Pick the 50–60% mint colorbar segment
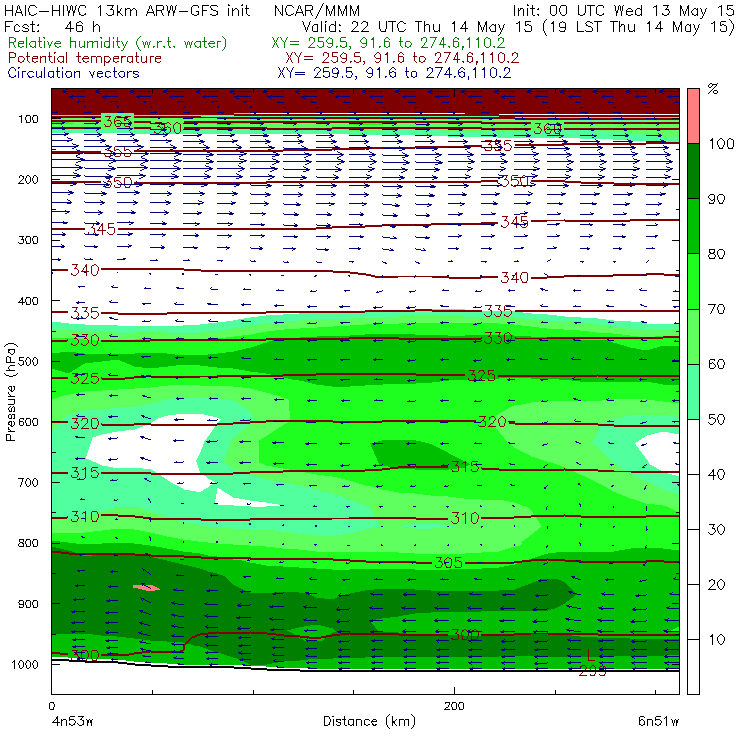740x740 pixels. click(693, 392)
